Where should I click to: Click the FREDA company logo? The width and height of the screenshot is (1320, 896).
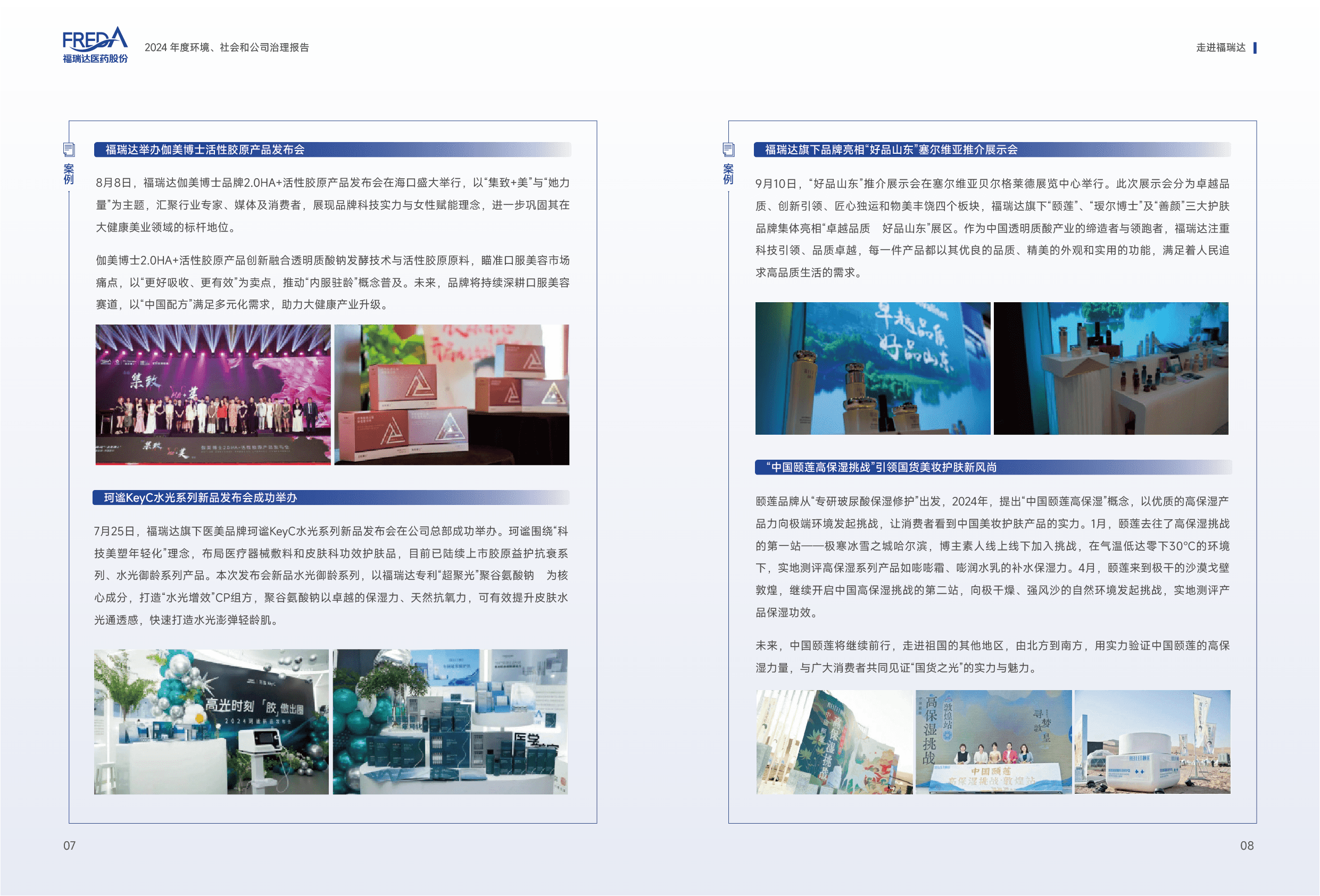95,44
